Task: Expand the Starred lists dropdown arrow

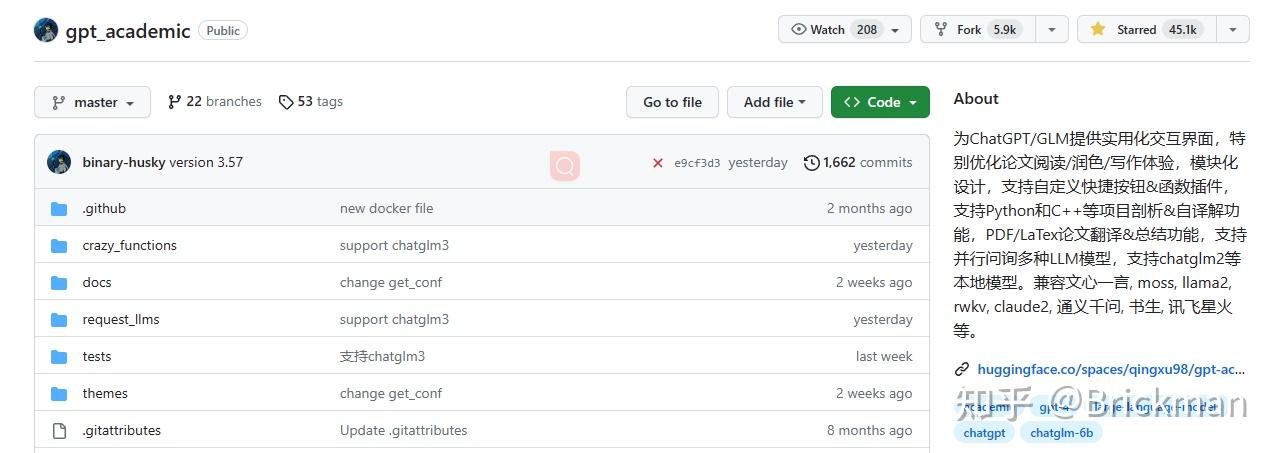Action: (1232, 30)
